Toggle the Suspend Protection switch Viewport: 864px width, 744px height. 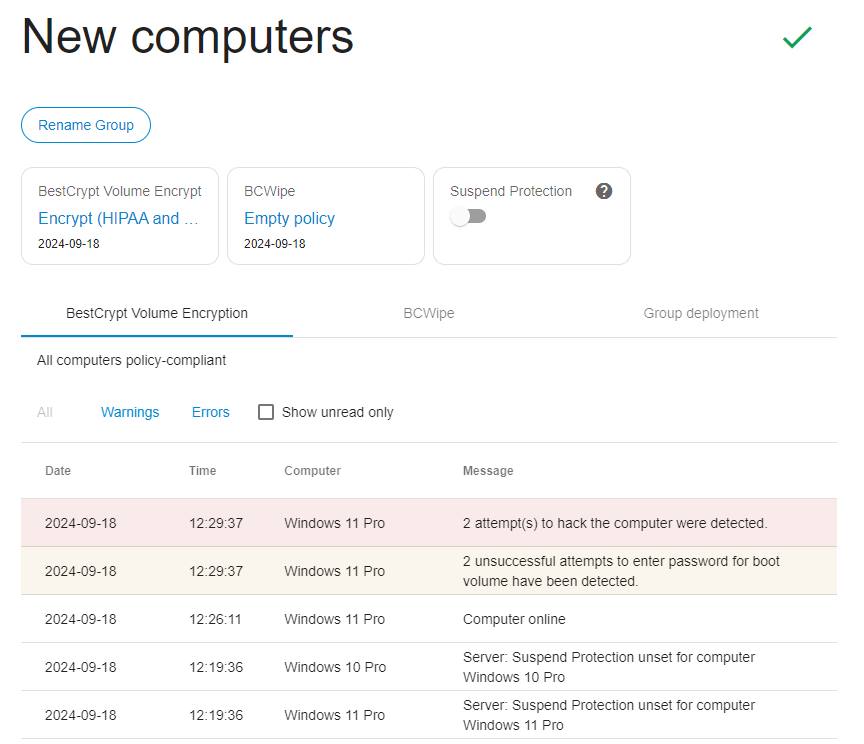coord(468,216)
